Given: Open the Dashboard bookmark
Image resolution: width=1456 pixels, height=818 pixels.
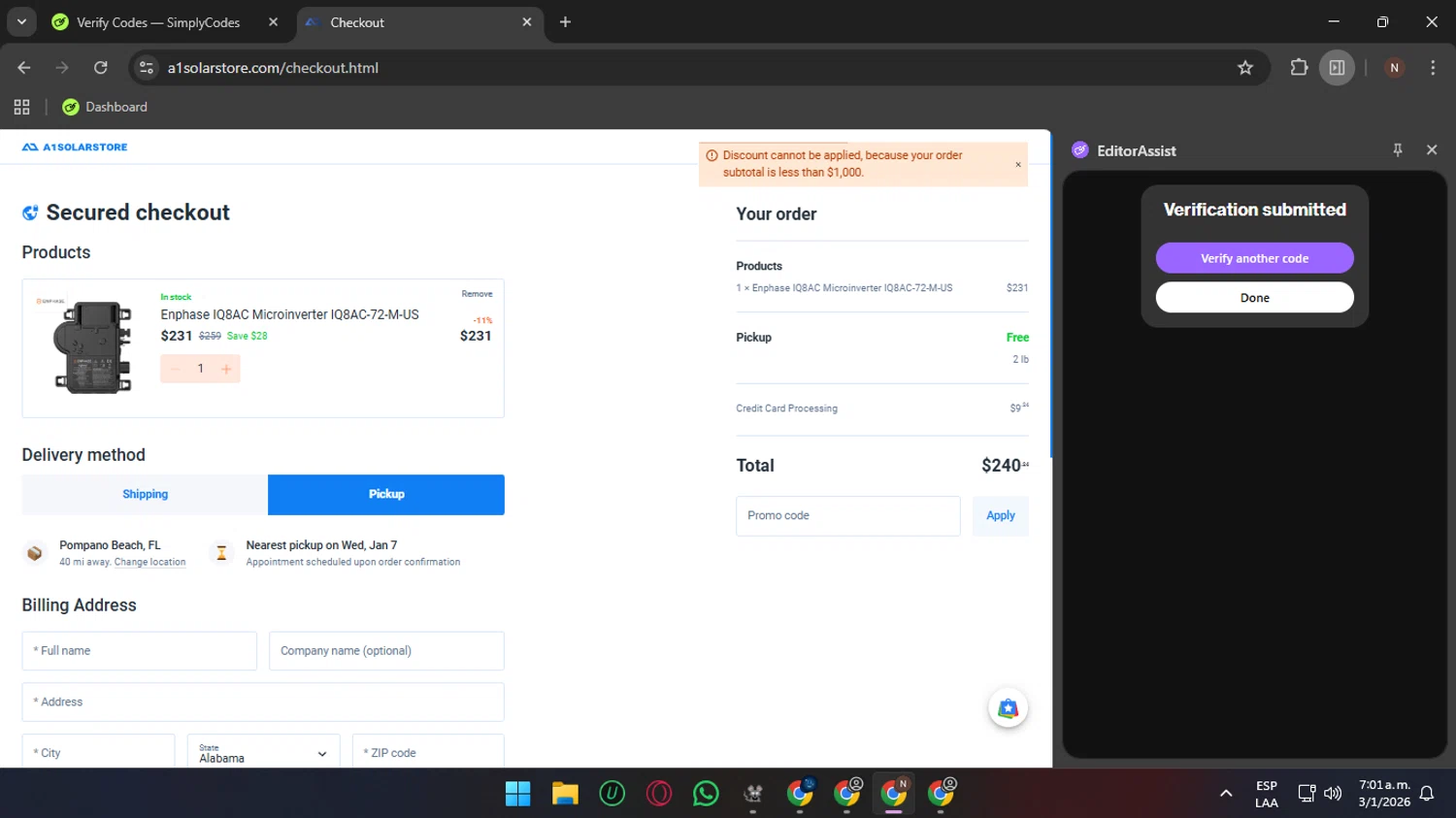Looking at the screenshot, I should point(105,108).
